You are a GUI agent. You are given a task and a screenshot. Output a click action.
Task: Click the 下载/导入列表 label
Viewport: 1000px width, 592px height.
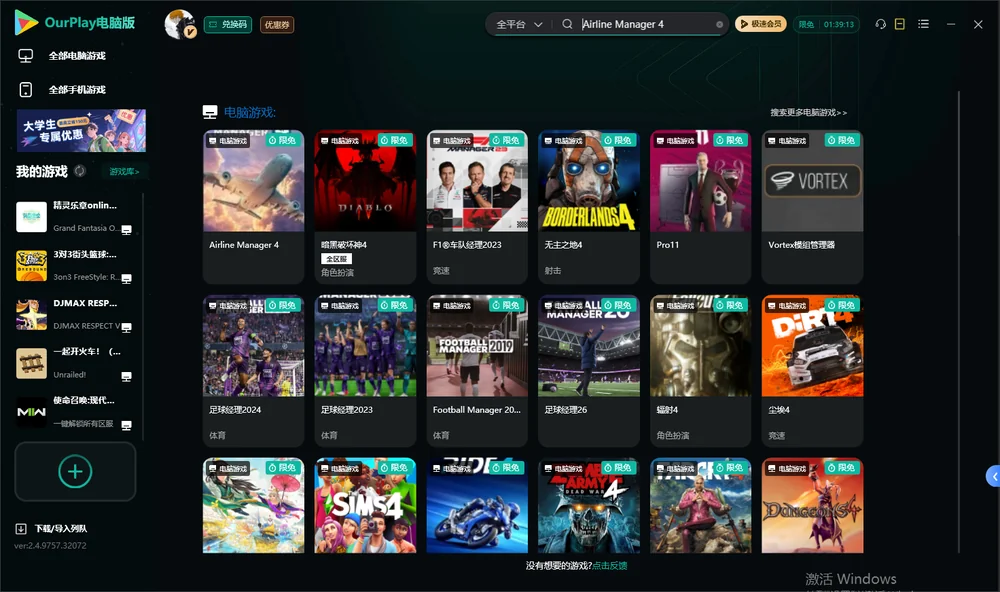point(61,529)
